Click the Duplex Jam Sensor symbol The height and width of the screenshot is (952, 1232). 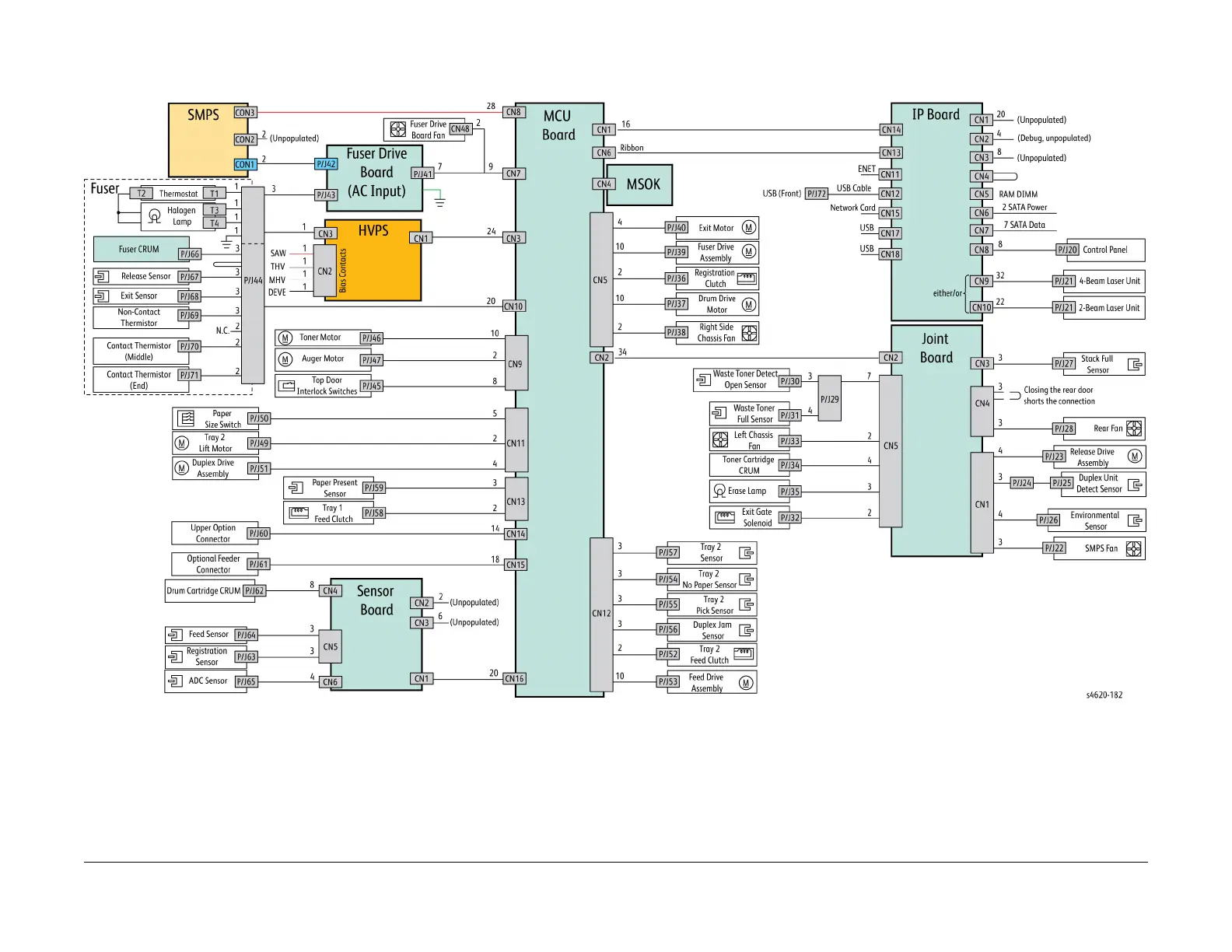click(746, 629)
